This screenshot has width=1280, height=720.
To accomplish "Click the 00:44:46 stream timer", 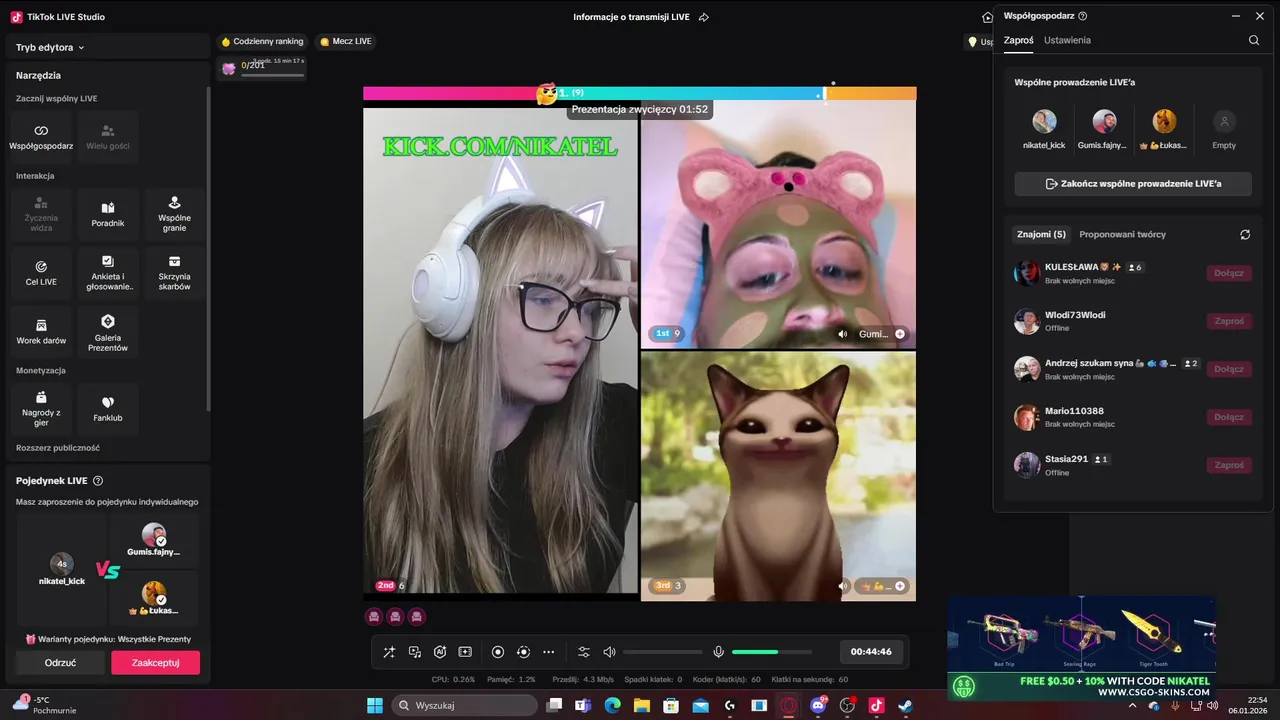I will (871, 652).
